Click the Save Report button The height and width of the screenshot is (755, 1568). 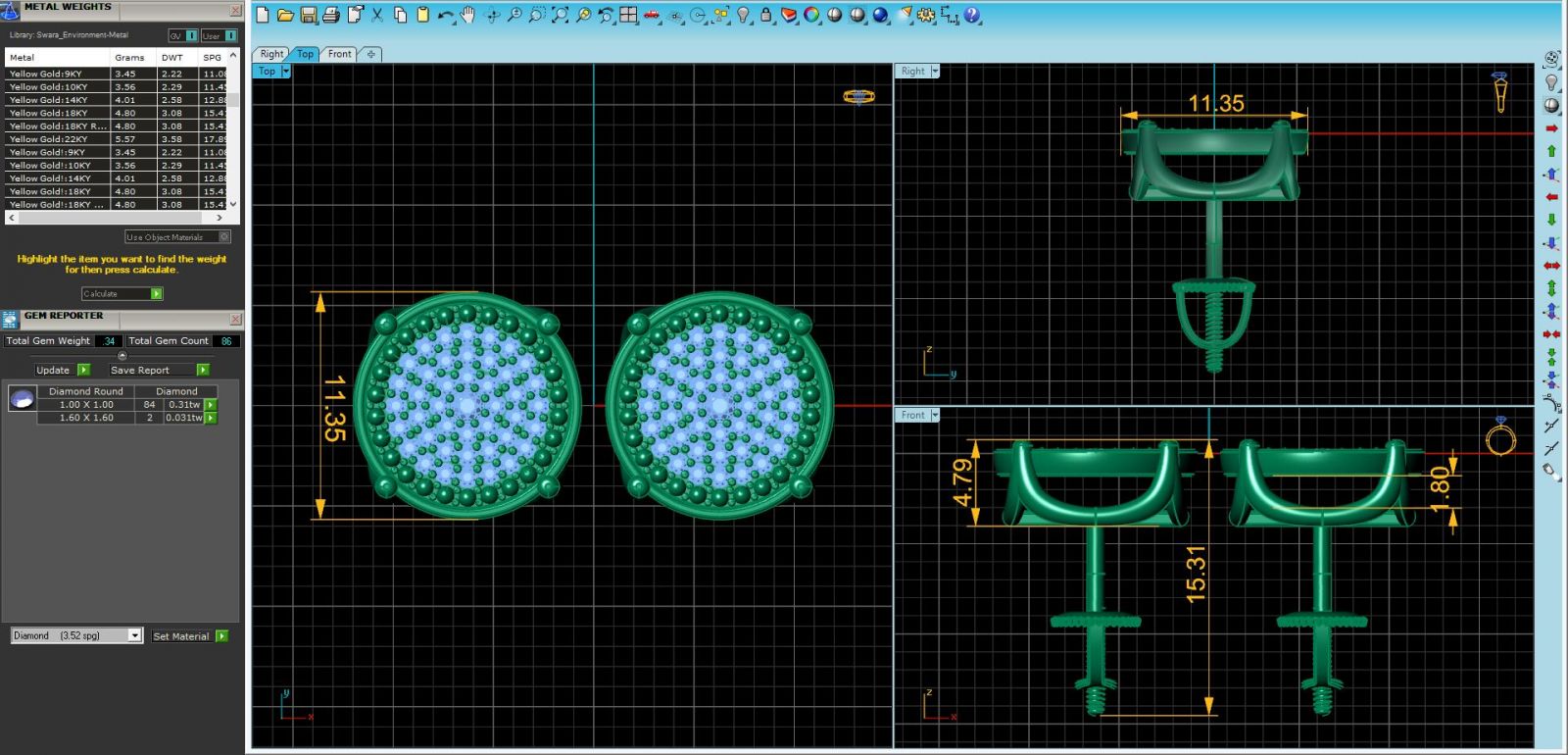[x=159, y=371]
